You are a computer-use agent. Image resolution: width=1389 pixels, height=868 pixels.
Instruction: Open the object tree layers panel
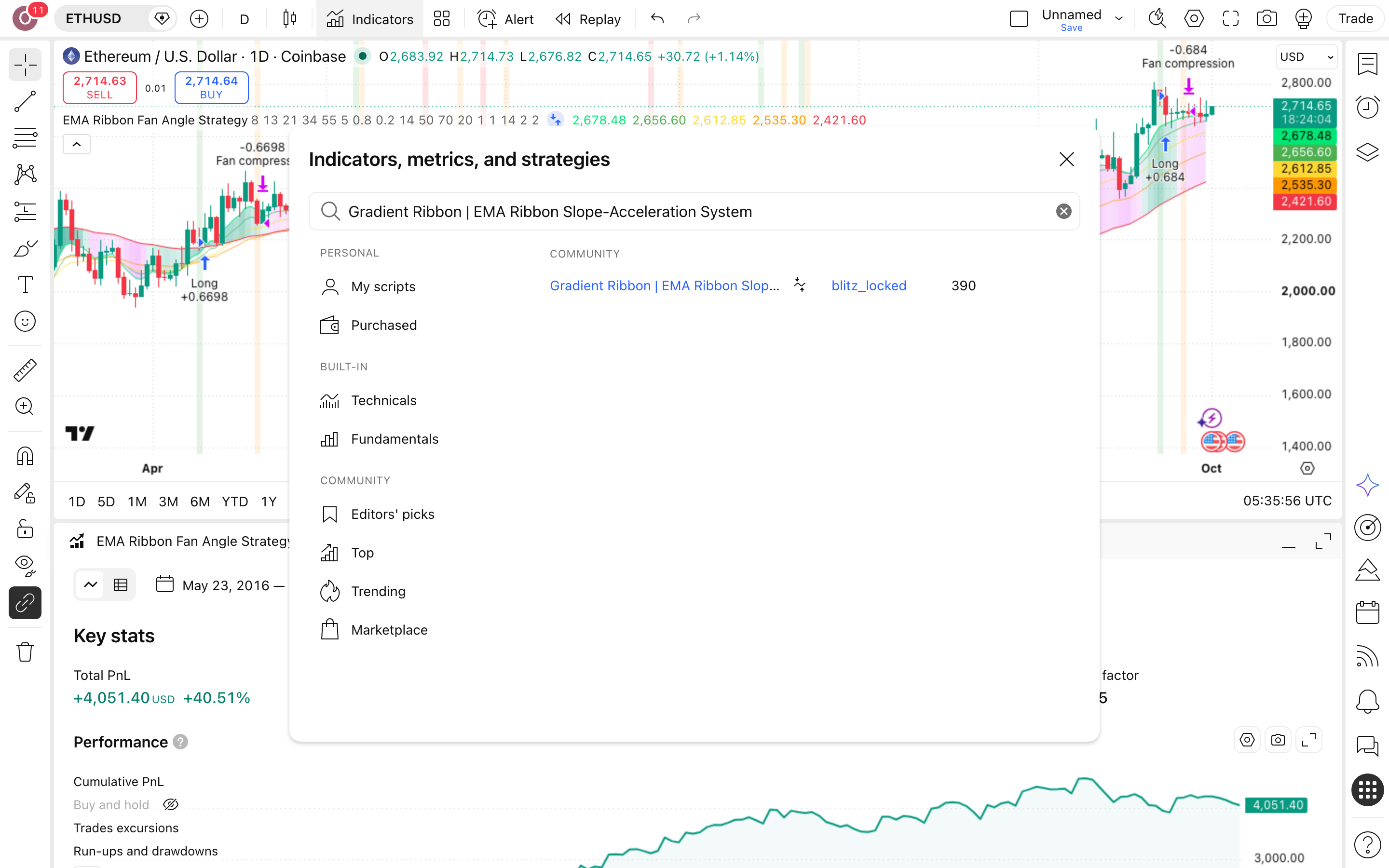point(1368,152)
